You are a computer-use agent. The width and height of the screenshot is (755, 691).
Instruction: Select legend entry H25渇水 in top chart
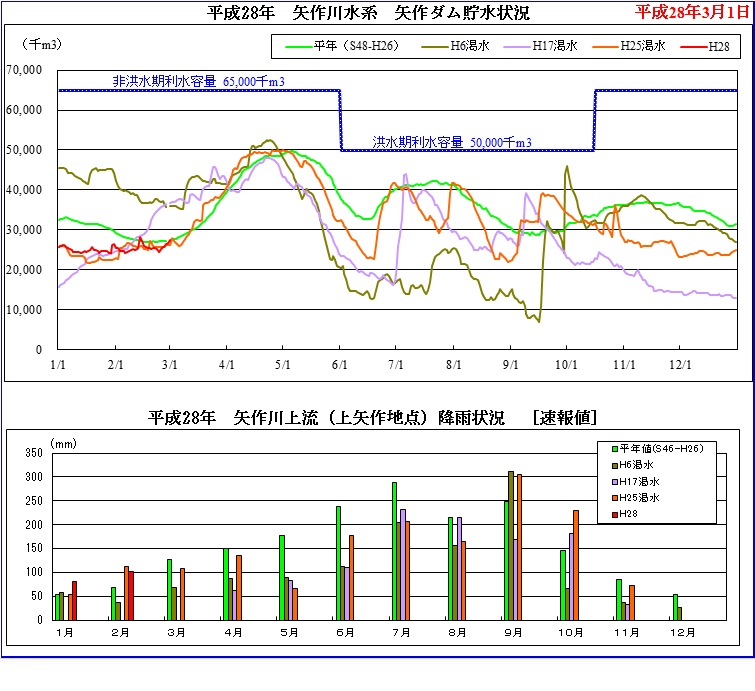pyautogui.click(x=629, y=46)
